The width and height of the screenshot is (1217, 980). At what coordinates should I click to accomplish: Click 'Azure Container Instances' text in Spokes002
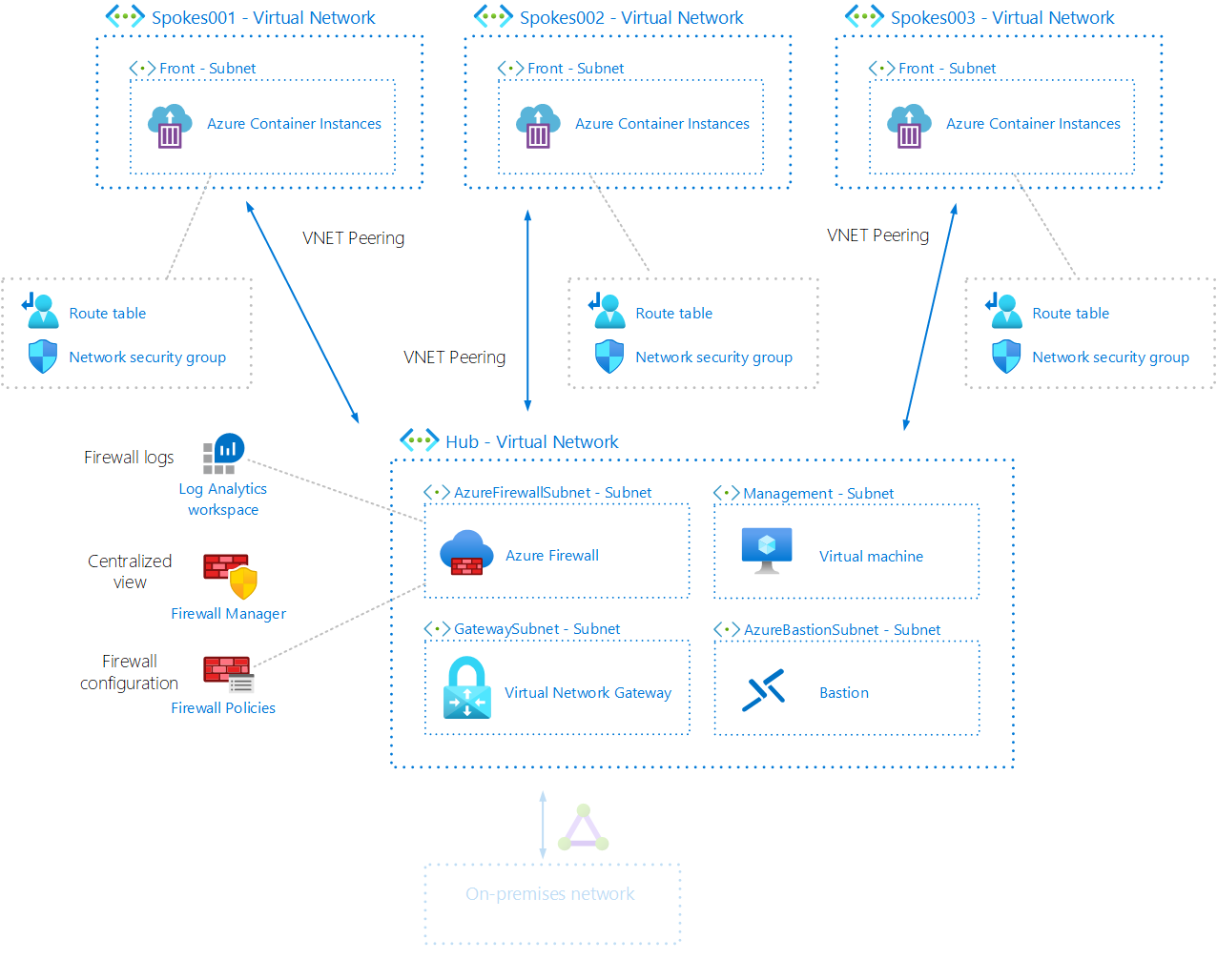click(x=662, y=124)
